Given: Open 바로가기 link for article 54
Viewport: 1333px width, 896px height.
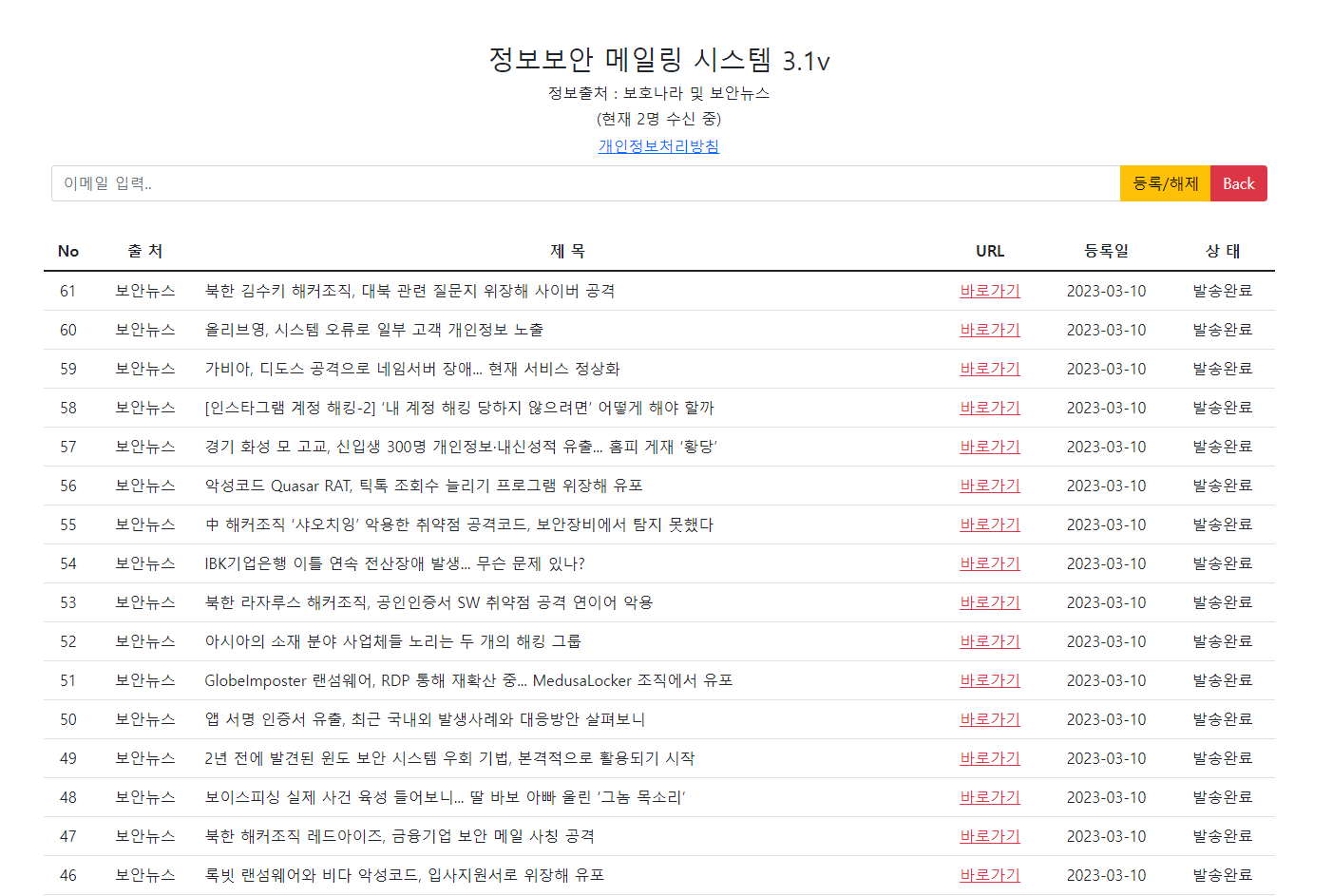Looking at the screenshot, I should coord(990,563).
